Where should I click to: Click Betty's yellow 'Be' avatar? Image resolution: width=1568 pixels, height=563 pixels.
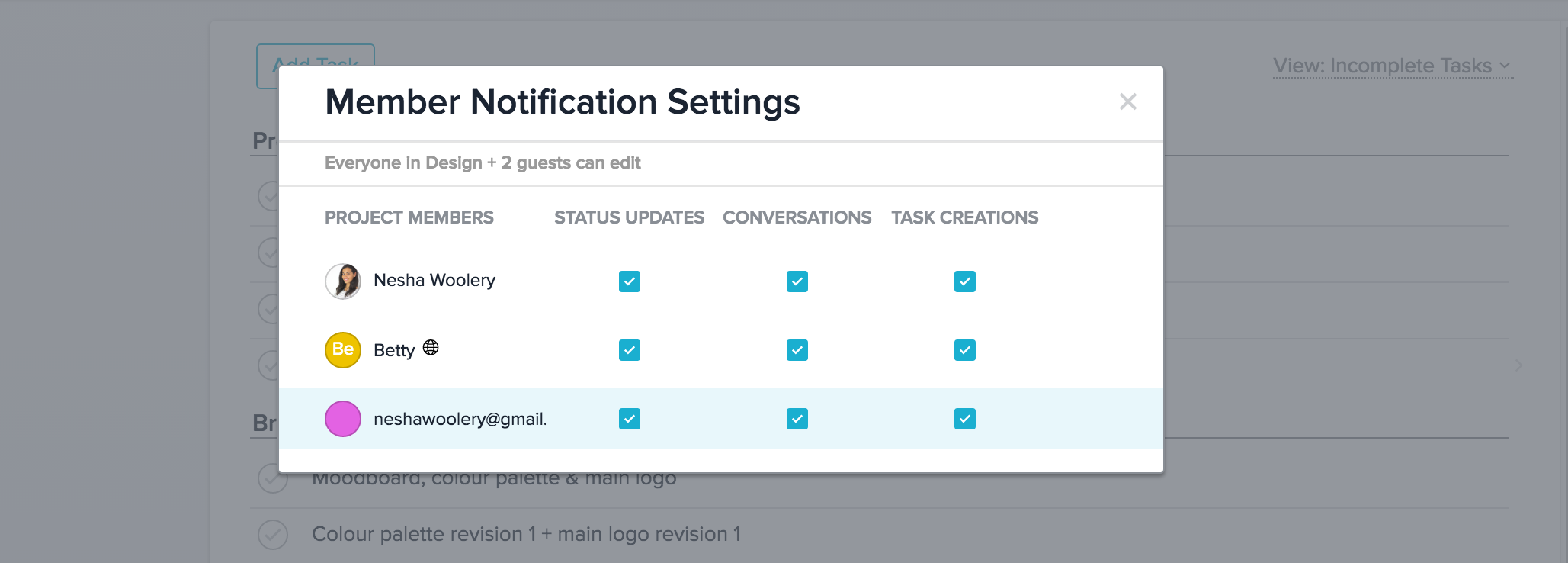pos(343,350)
